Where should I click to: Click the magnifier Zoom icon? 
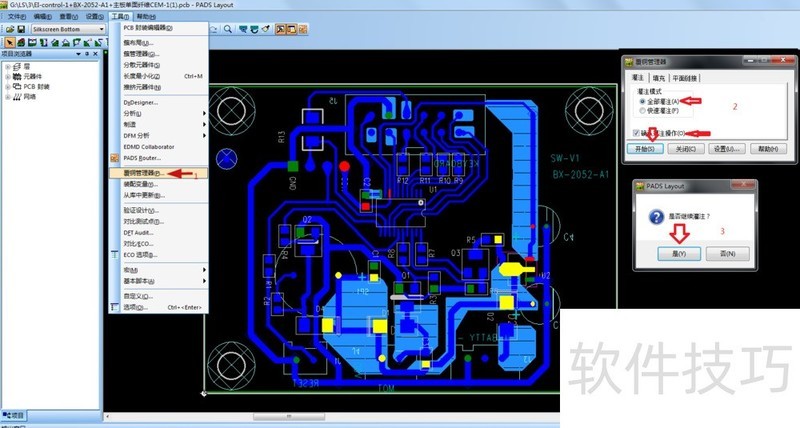pos(228,29)
